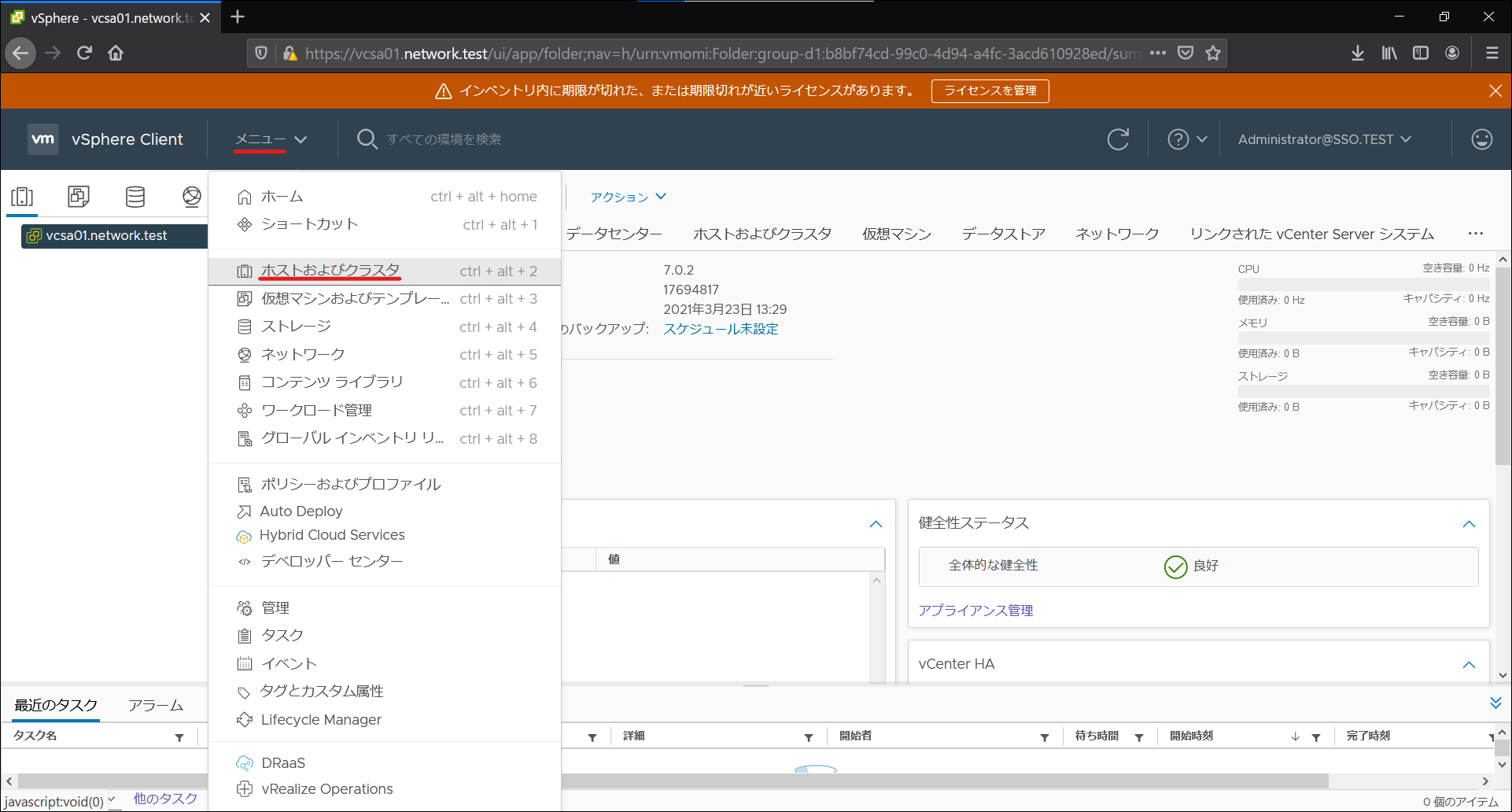The height and width of the screenshot is (812, 1512).
Task: Bookmark this page with star icon
Action: pyautogui.click(x=1213, y=53)
